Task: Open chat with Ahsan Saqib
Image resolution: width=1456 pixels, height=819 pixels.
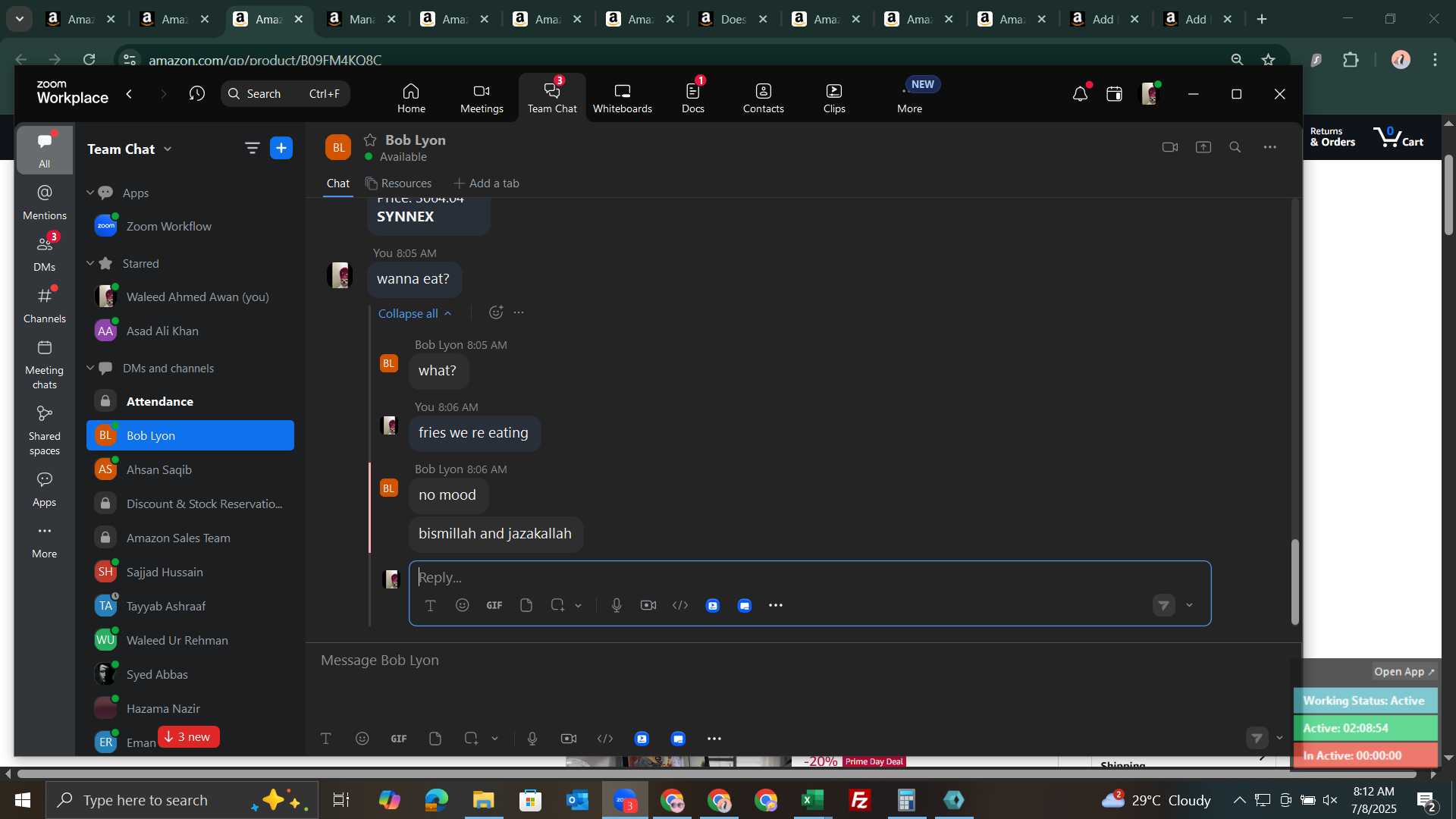Action: (x=190, y=469)
